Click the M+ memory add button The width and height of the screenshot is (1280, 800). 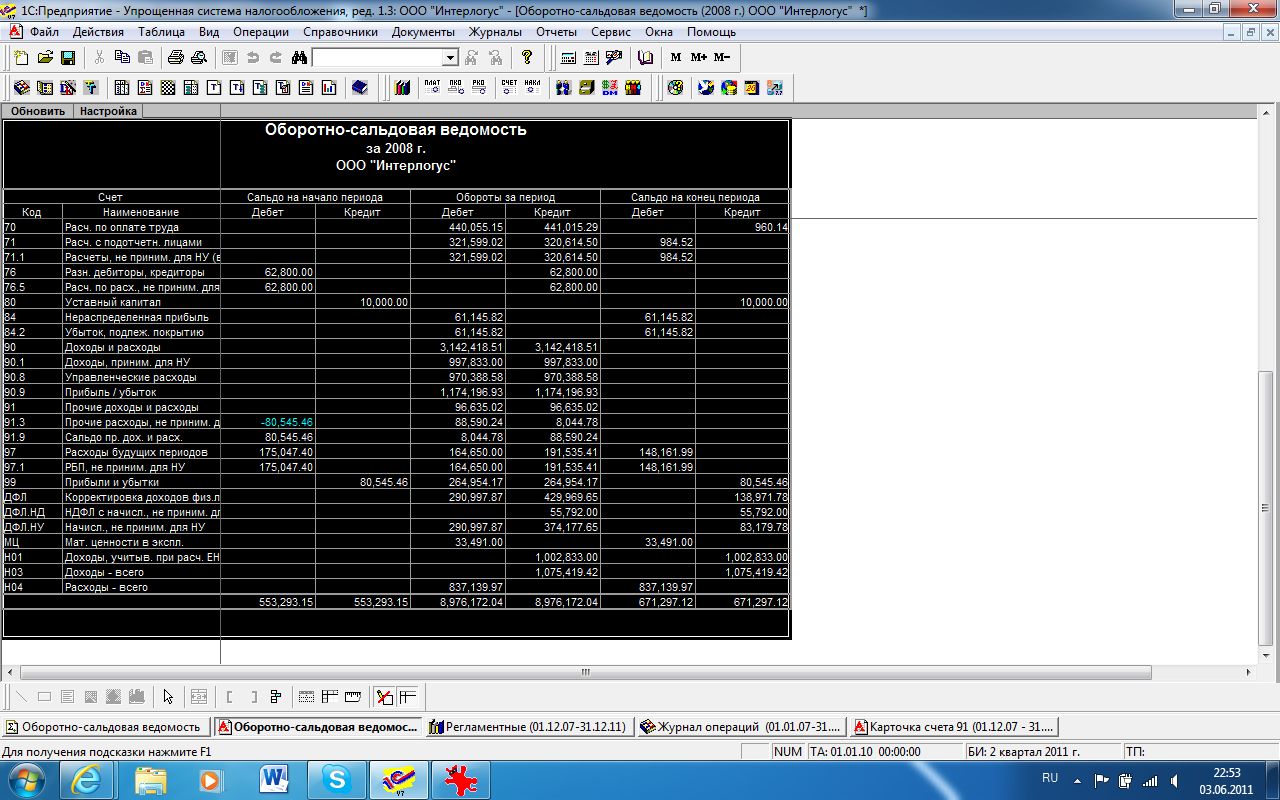point(699,58)
